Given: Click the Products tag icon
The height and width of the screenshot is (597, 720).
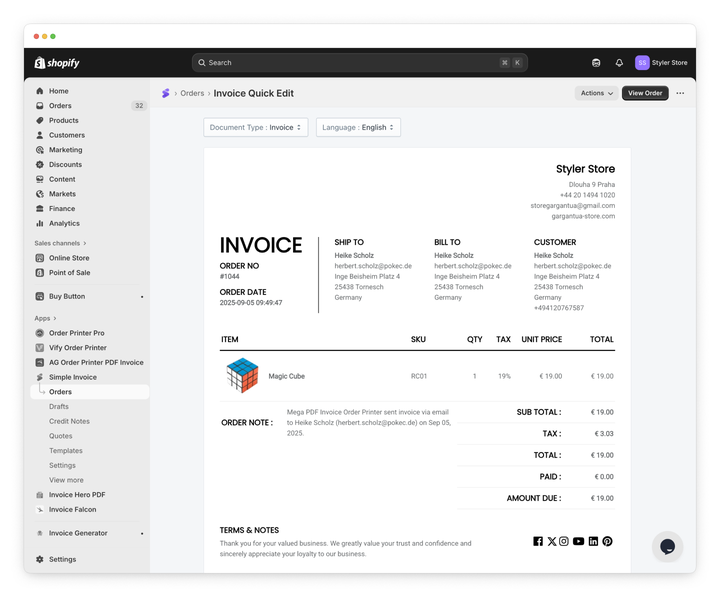Looking at the screenshot, I should (x=40, y=120).
